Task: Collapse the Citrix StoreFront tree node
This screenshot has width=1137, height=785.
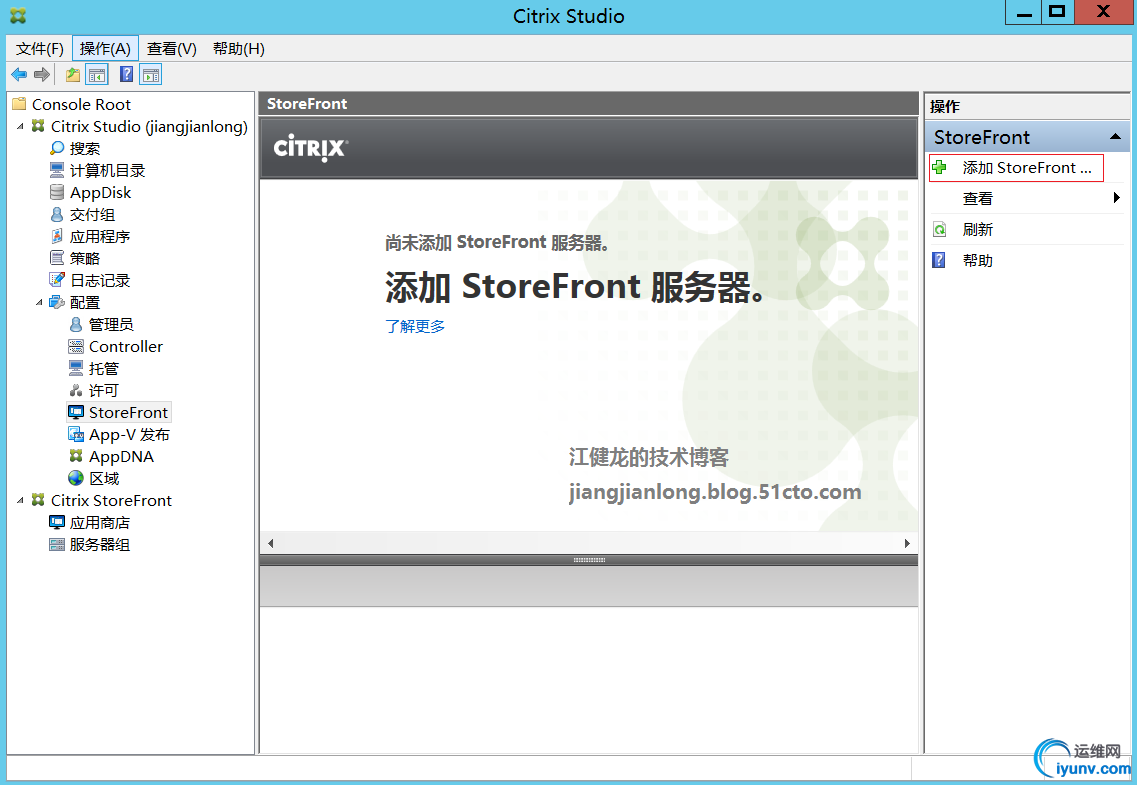Action: point(20,500)
